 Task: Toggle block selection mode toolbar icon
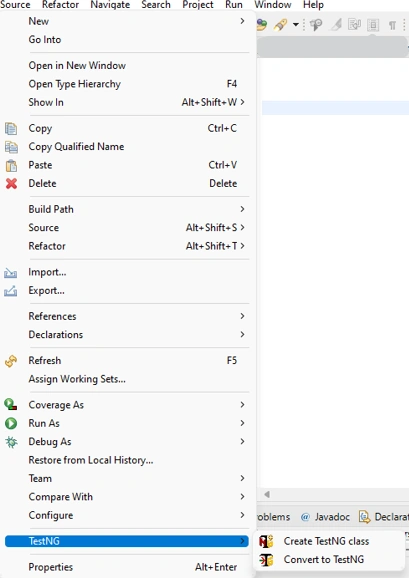coord(373,25)
